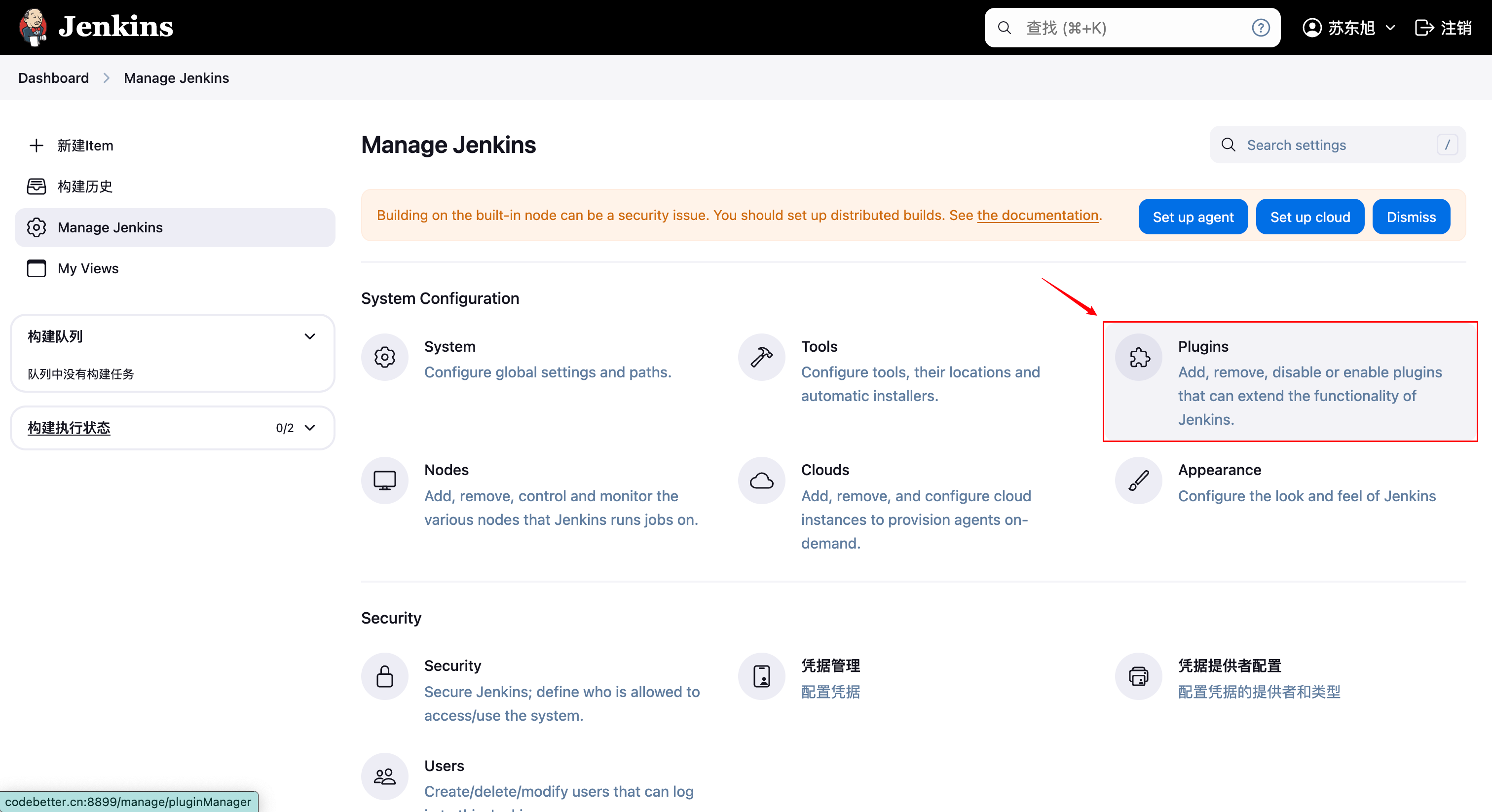Open 构建历史 in the sidebar
Image resolution: width=1492 pixels, height=812 pixels.
click(175, 186)
